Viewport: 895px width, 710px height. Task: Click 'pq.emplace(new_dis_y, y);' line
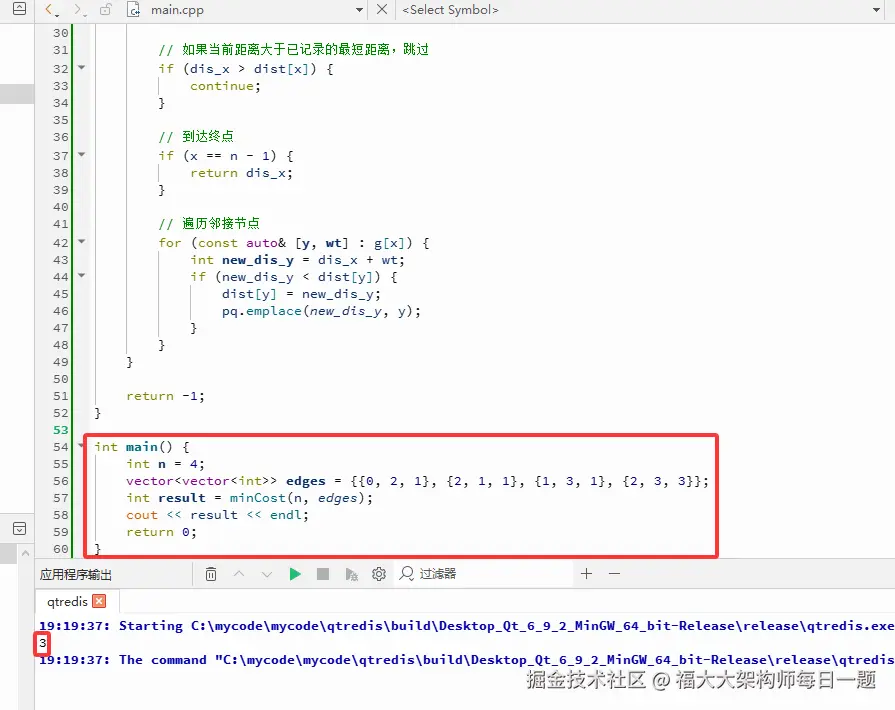click(321, 311)
